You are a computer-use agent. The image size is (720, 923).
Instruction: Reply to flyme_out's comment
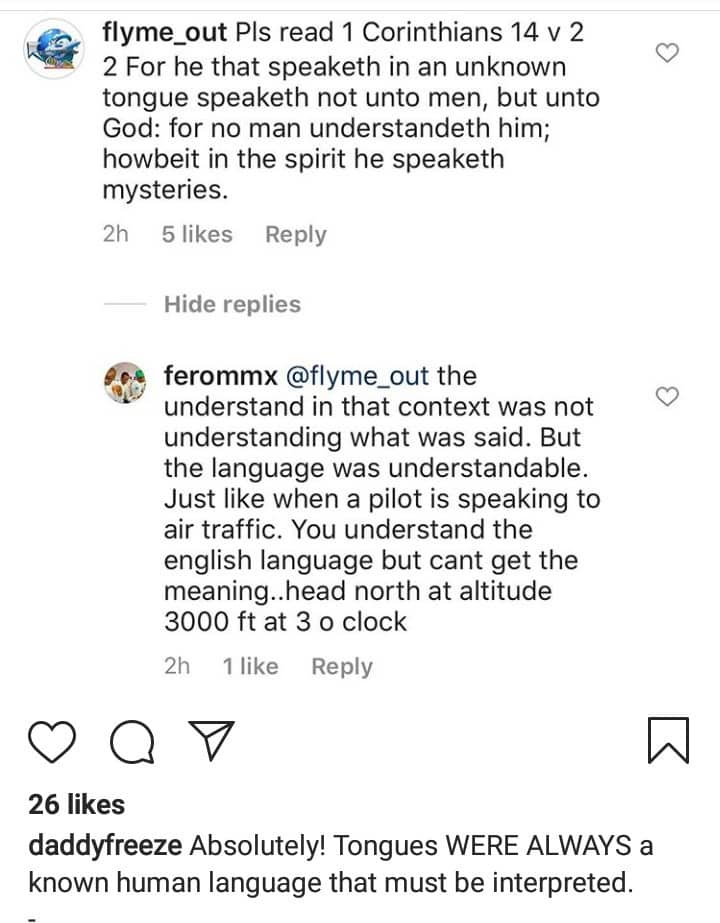click(295, 235)
